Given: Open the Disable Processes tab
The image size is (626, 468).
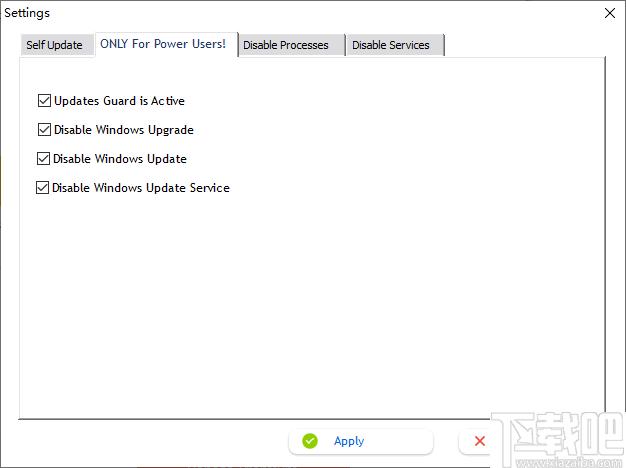Looking at the screenshot, I should [x=291, y=45].
